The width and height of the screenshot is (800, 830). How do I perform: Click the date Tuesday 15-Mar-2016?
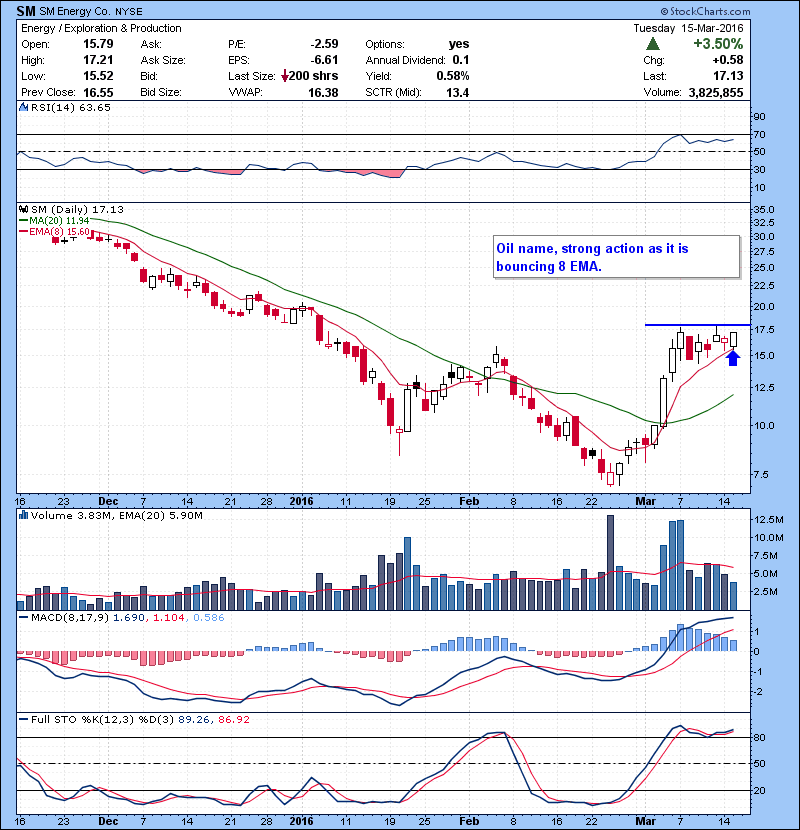(688, 28)
